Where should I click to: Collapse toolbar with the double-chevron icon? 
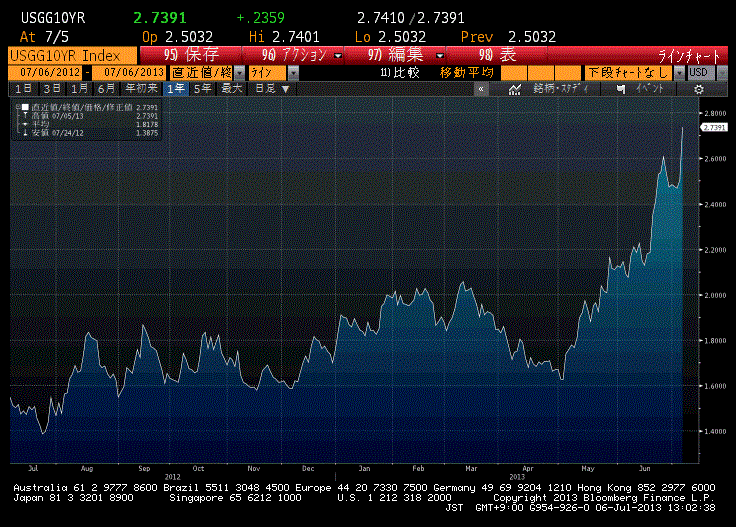[x=481, y=89]
